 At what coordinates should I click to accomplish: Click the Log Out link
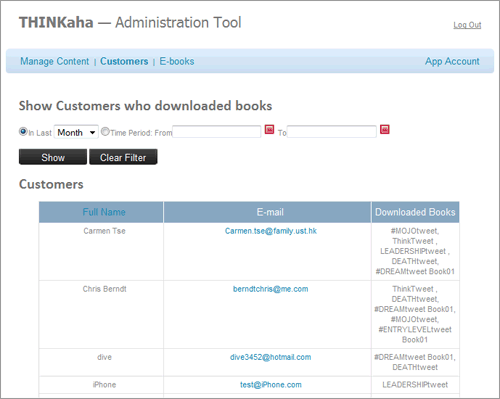pos(467,25)
